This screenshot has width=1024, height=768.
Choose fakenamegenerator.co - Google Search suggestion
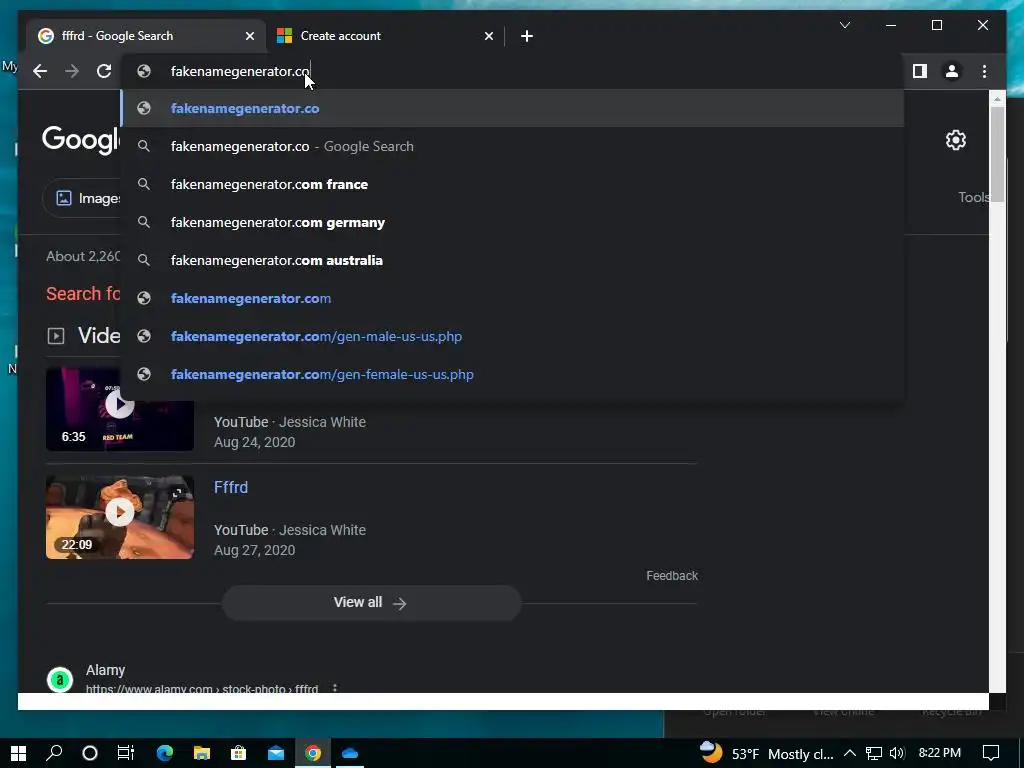[513, 146]
